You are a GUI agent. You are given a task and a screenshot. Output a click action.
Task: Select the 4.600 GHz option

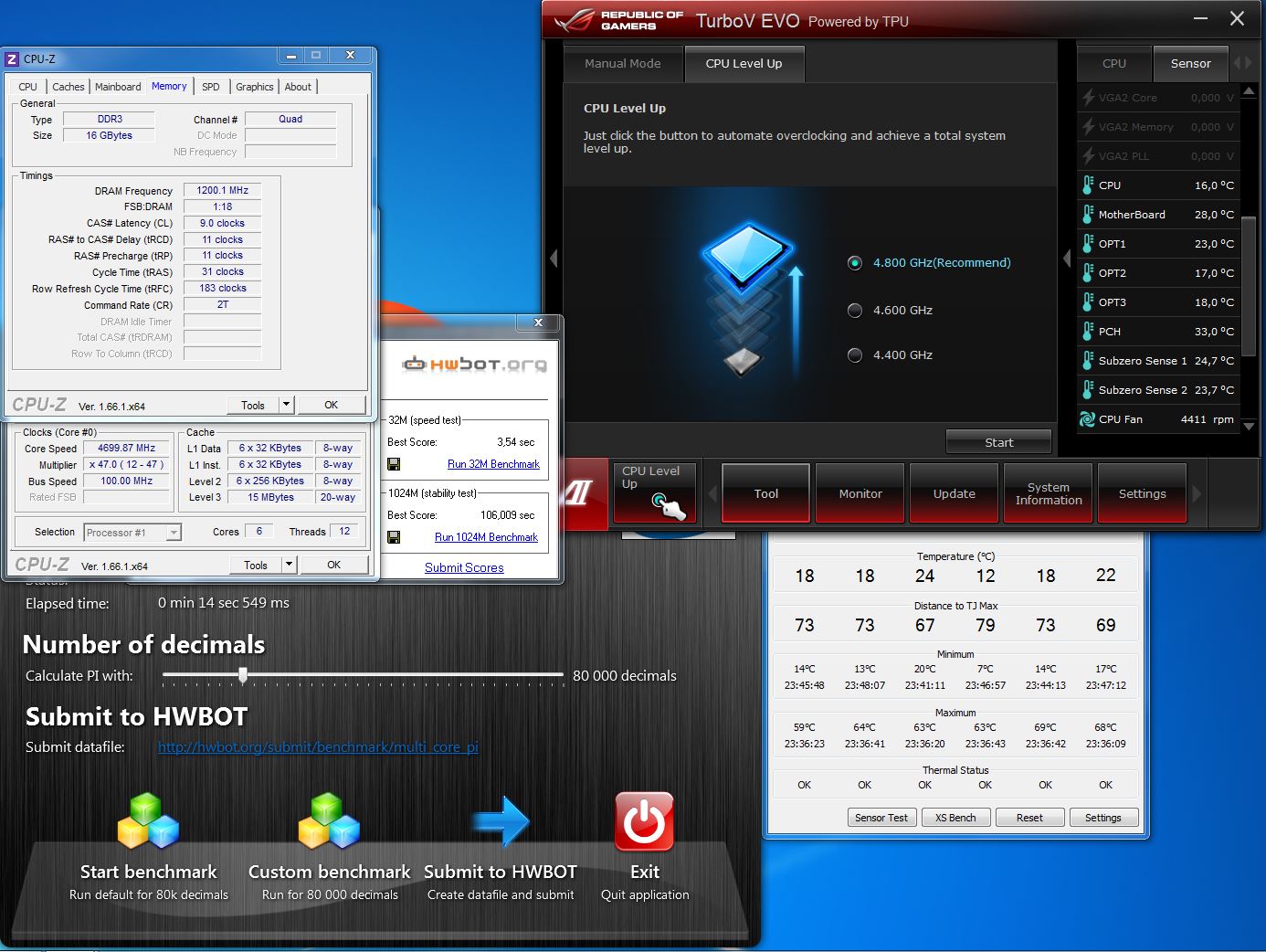point(855,311)
